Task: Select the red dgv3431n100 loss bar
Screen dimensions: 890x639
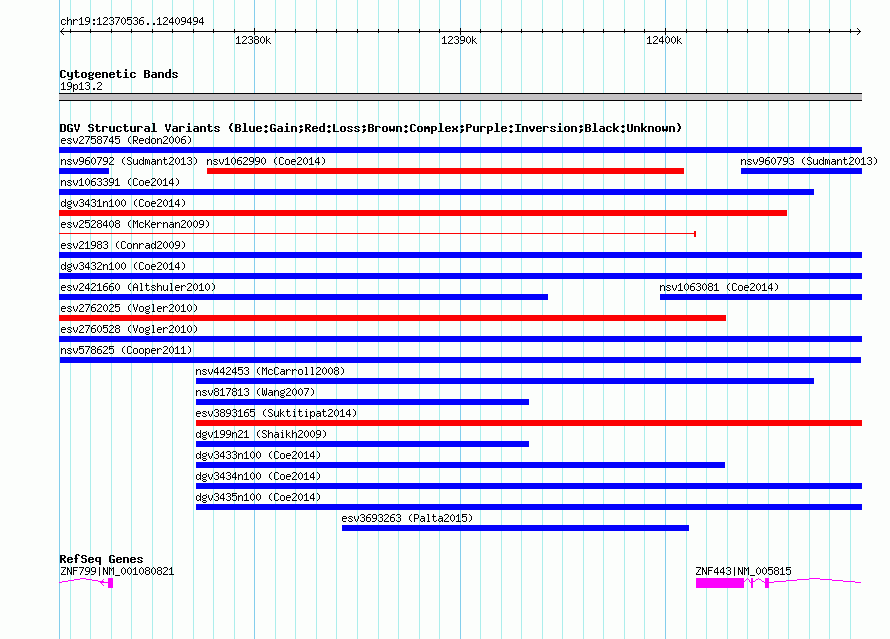Action: (423, 213)
